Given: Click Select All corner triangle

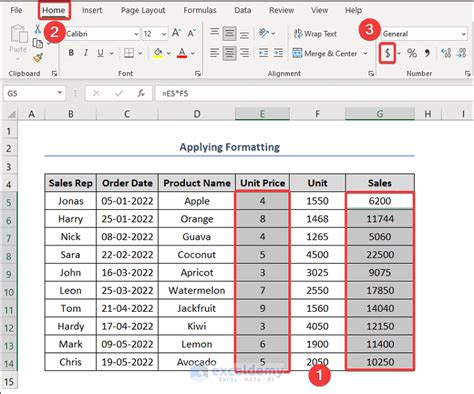Looking at the screenshot, I should pos(12,114).
